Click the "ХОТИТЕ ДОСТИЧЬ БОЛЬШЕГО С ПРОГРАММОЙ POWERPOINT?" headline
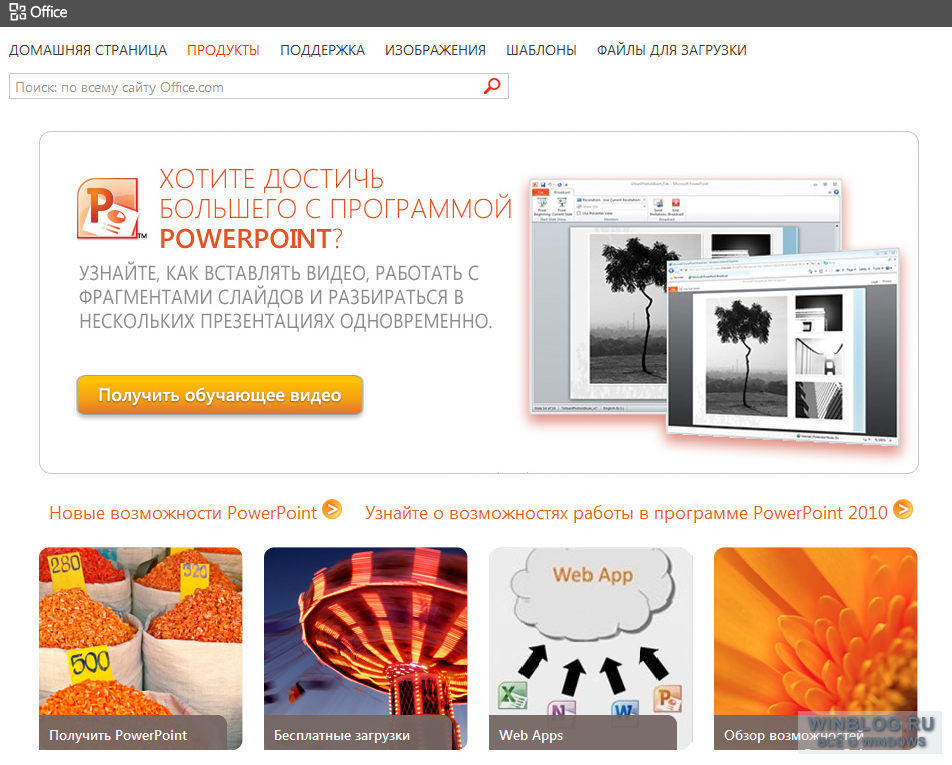952x765 pixels. click(x=336, y=209)
